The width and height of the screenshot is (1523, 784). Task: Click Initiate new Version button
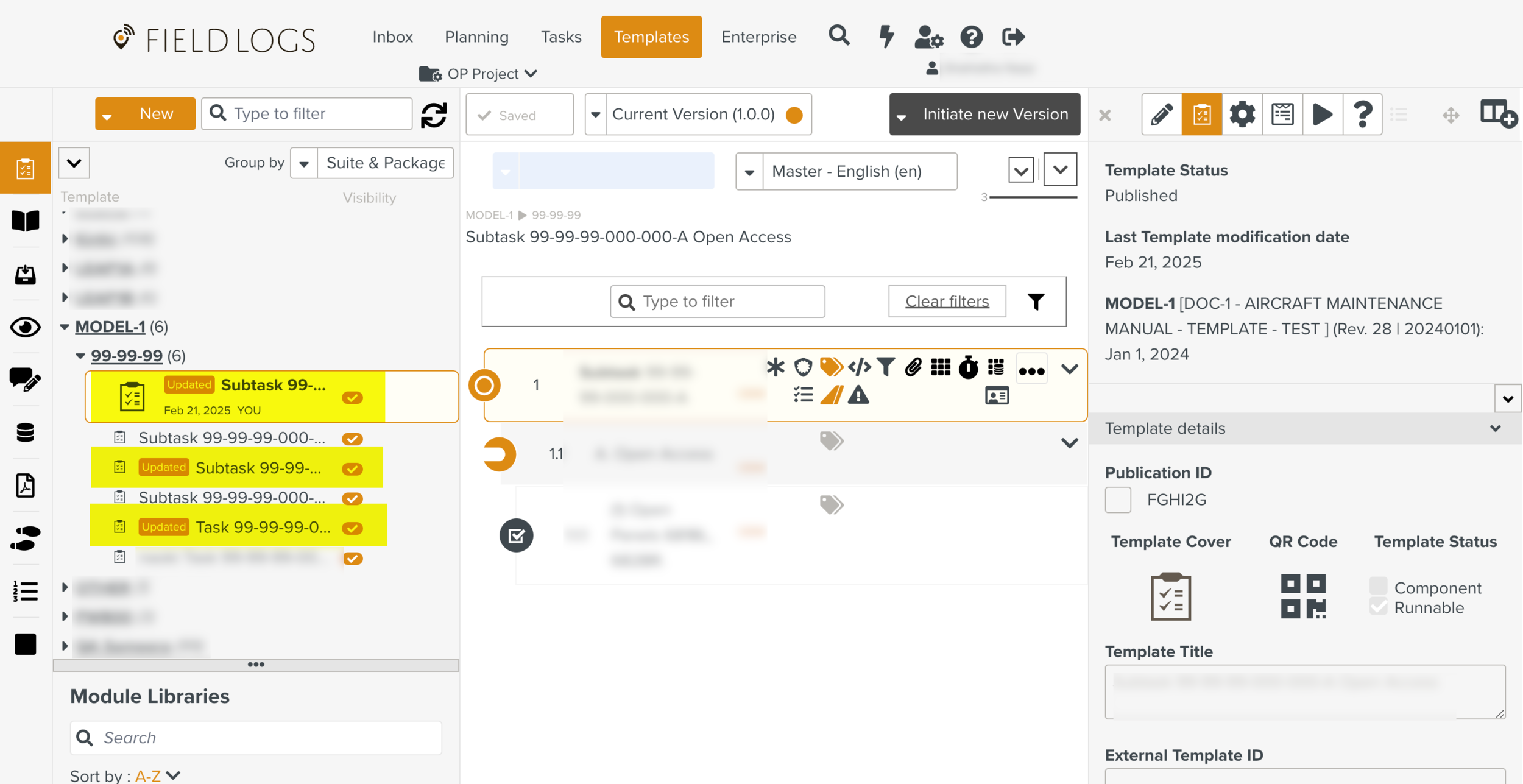coord(995,115)
